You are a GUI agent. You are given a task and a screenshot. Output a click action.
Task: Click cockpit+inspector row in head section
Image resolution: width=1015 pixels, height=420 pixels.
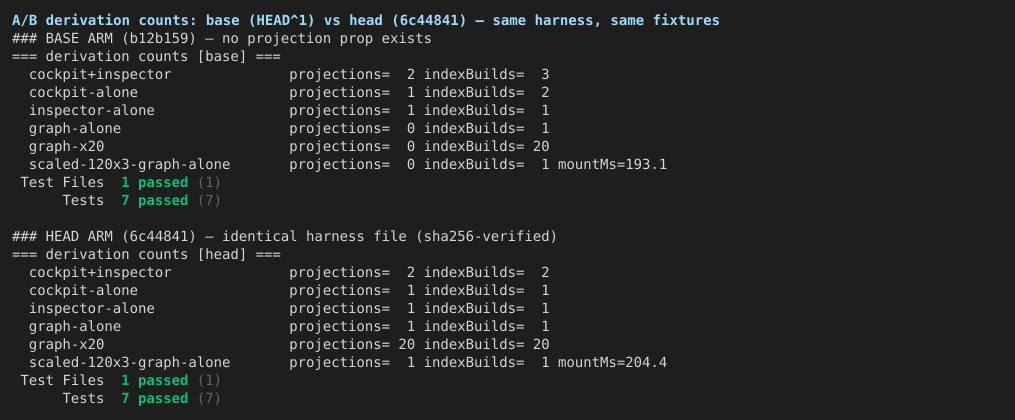click(289, 272)
